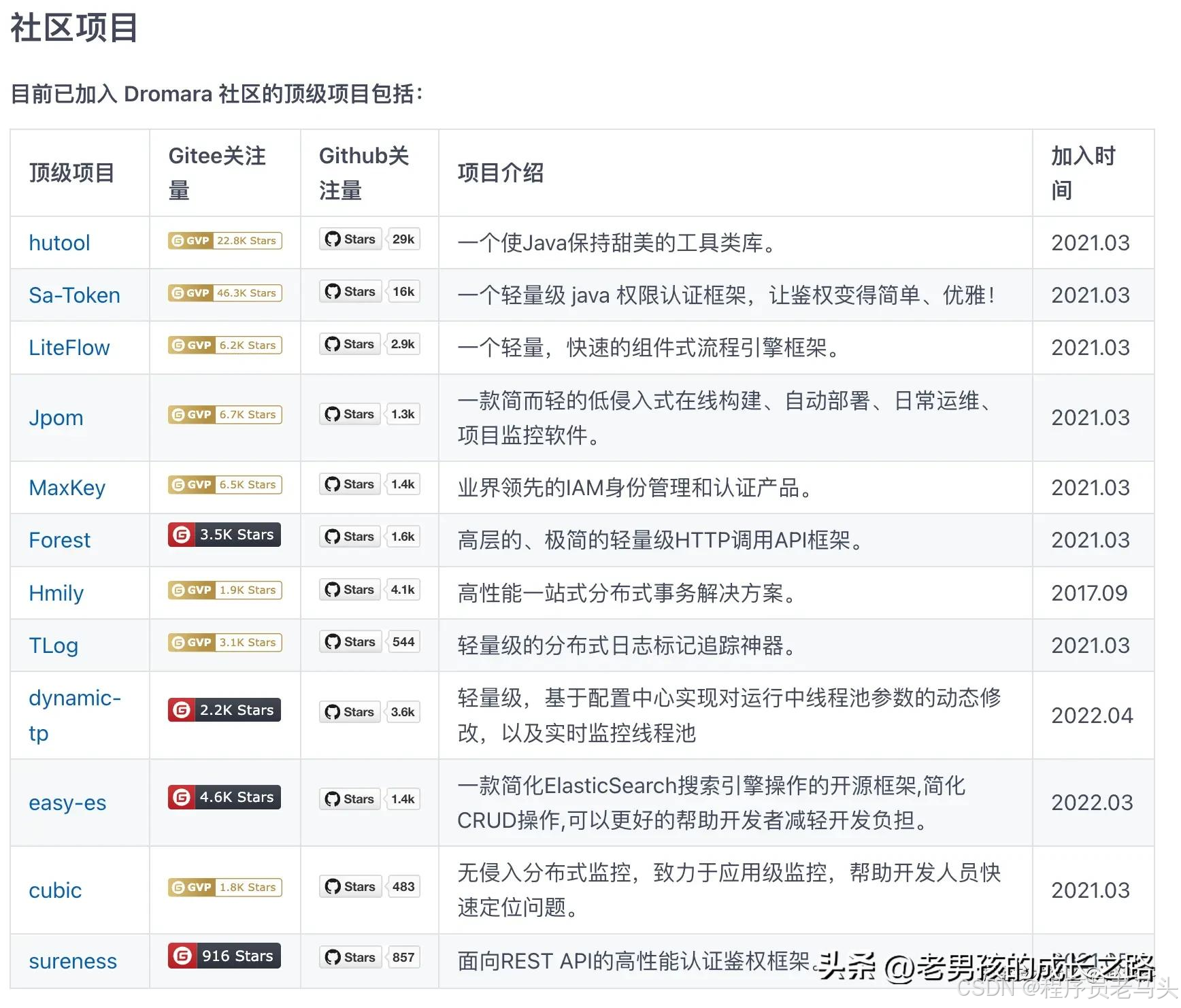The image size is (1181, 1008).
Task: Click the 2022.04 join date cell
Action: click(x=1092, y=716)
